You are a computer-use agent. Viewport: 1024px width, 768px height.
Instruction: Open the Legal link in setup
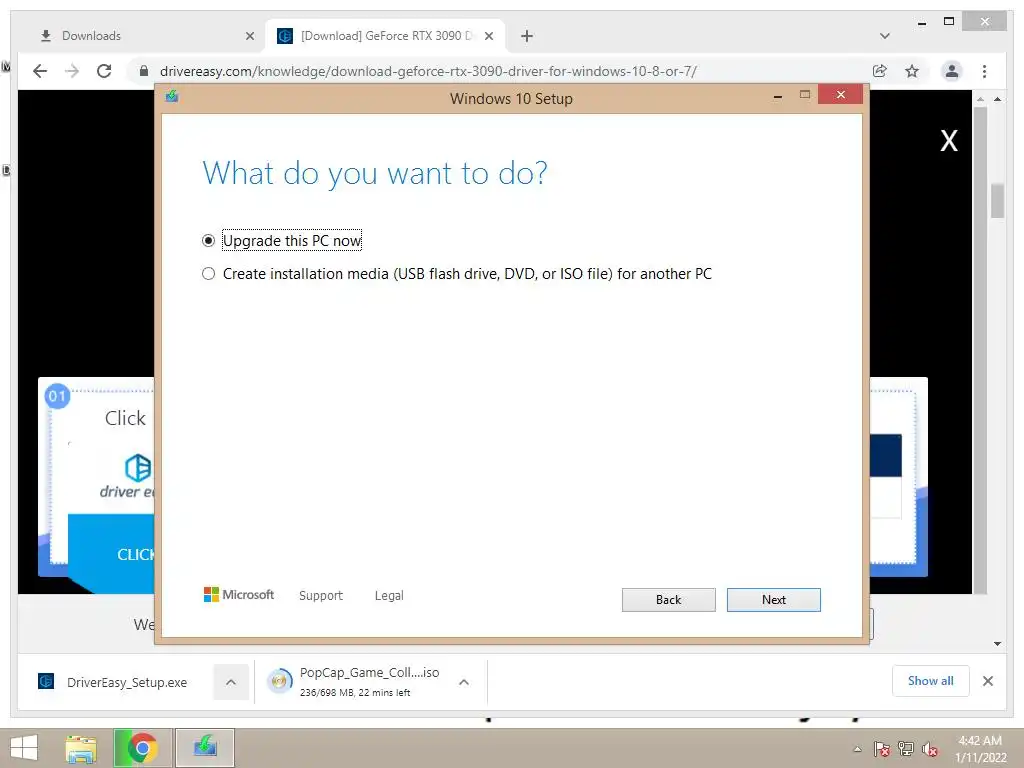[389, 596]
